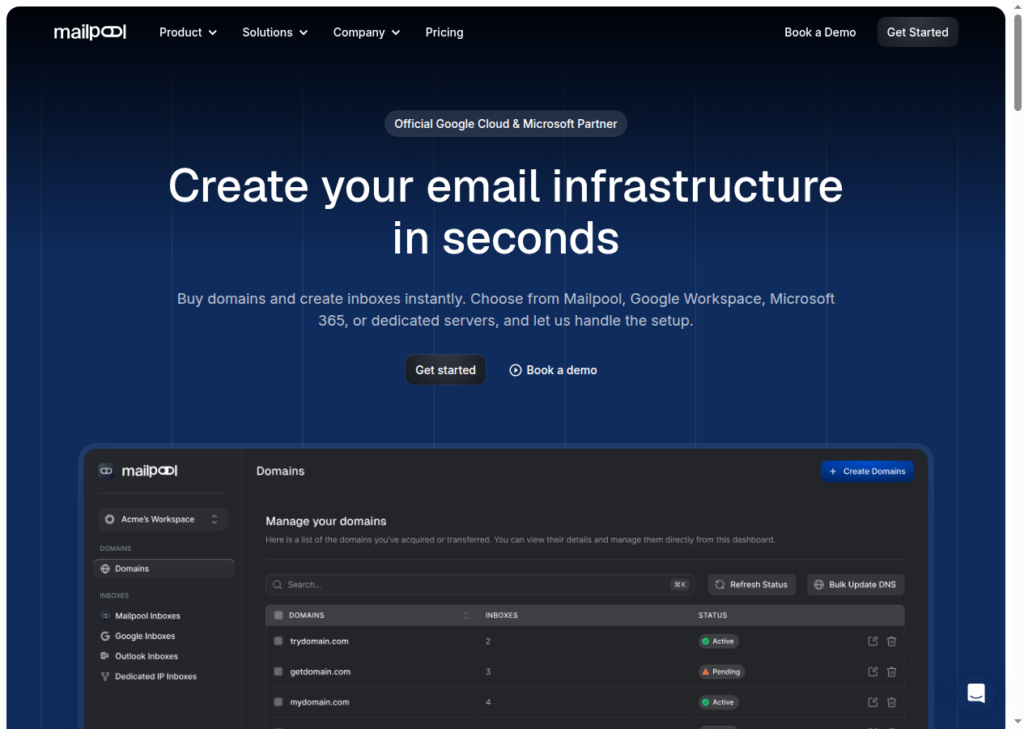The image size is (1024, 729).
Task: Click the Manage your domains heading
Action: click(x=326, y=521)
